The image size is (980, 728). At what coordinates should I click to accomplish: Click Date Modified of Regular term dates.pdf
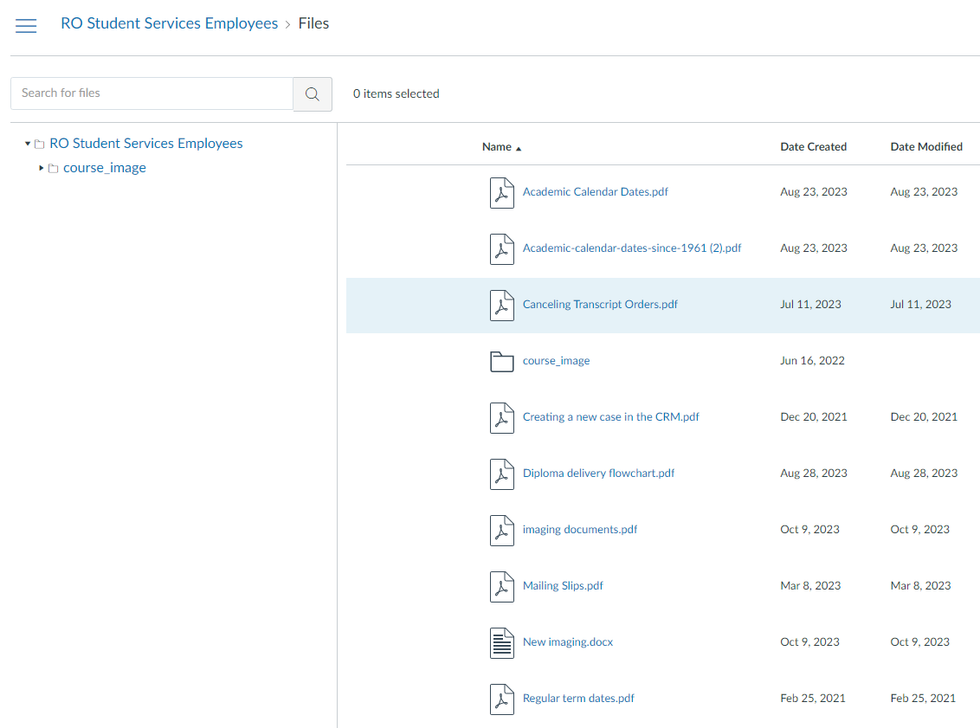923,698
